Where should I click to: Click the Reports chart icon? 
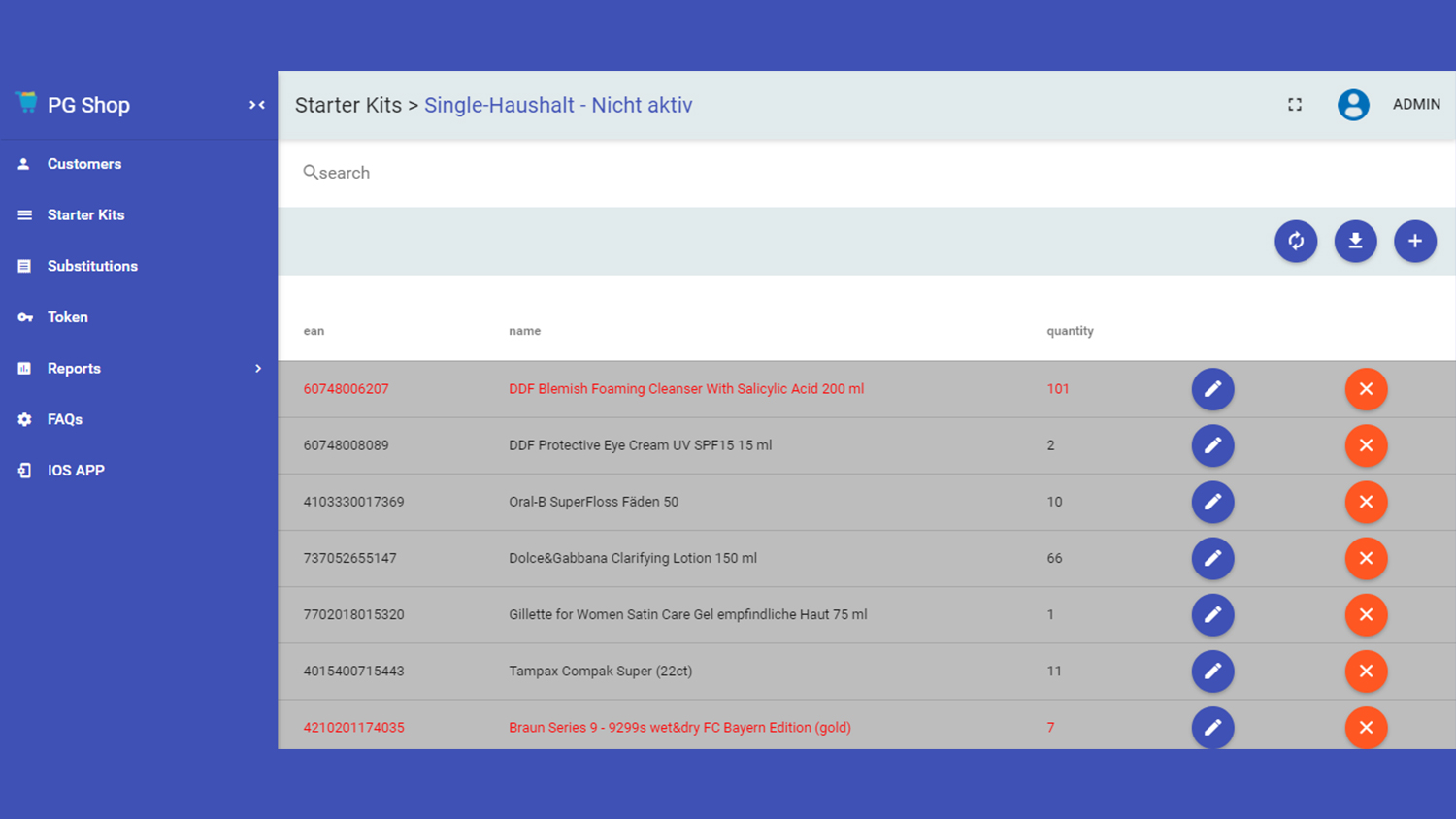coord(24,369)
